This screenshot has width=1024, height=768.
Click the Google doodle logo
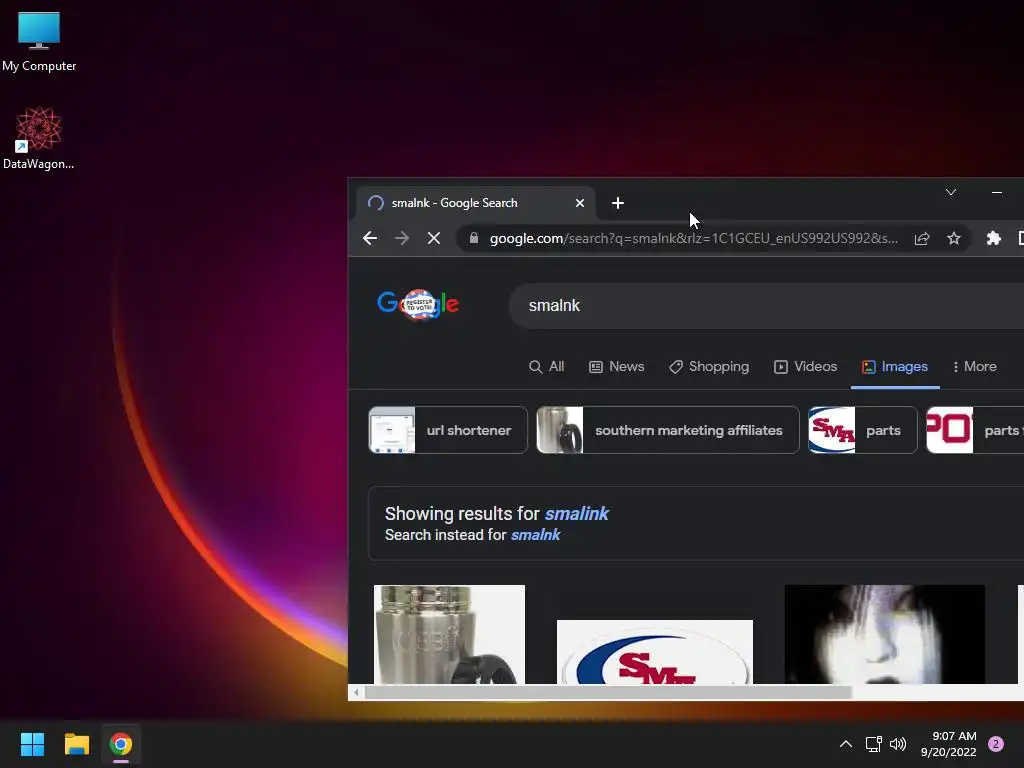click(418, 304)
